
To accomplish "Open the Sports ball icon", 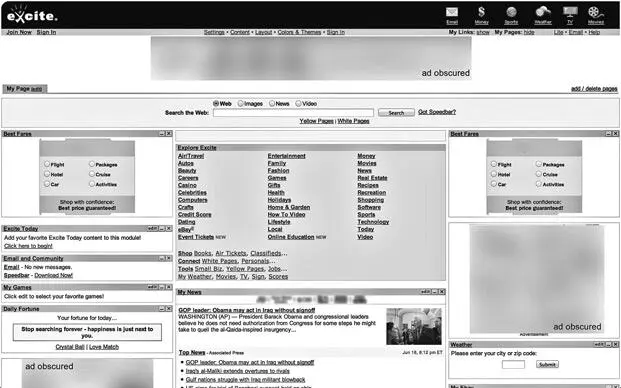I will point(511,12).
